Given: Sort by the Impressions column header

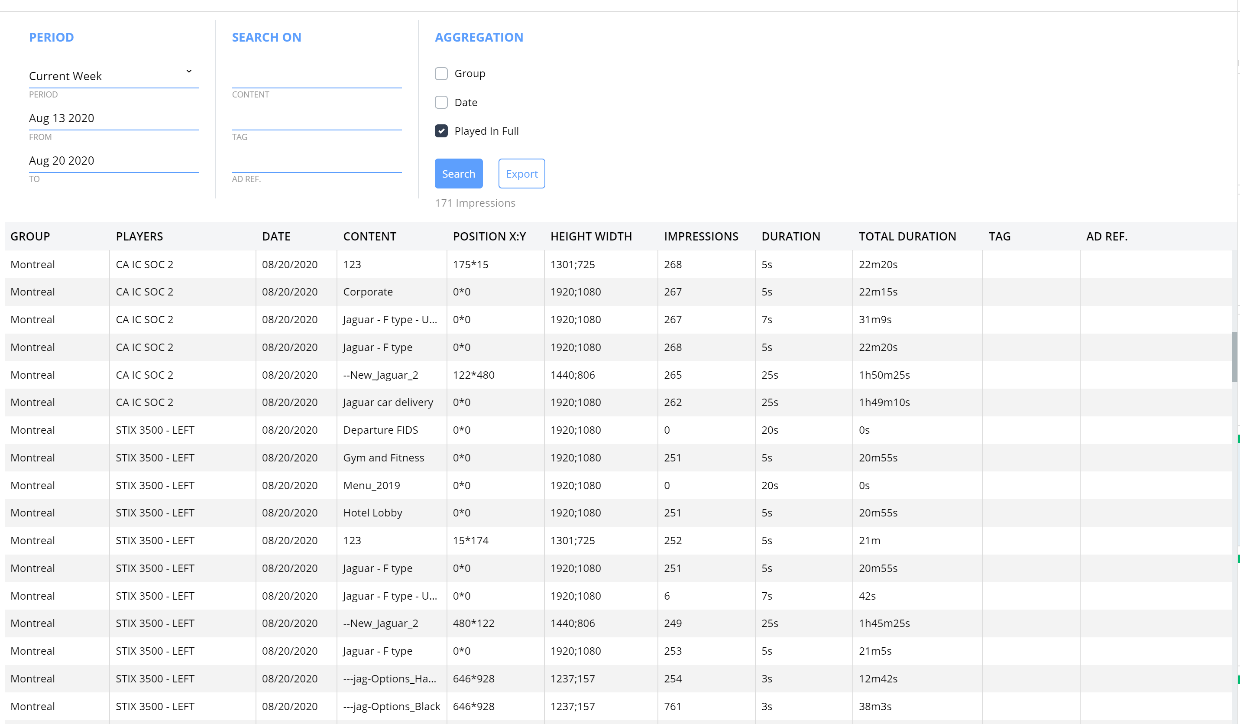Looking at the screenshot, I should (x=701, y=237).
